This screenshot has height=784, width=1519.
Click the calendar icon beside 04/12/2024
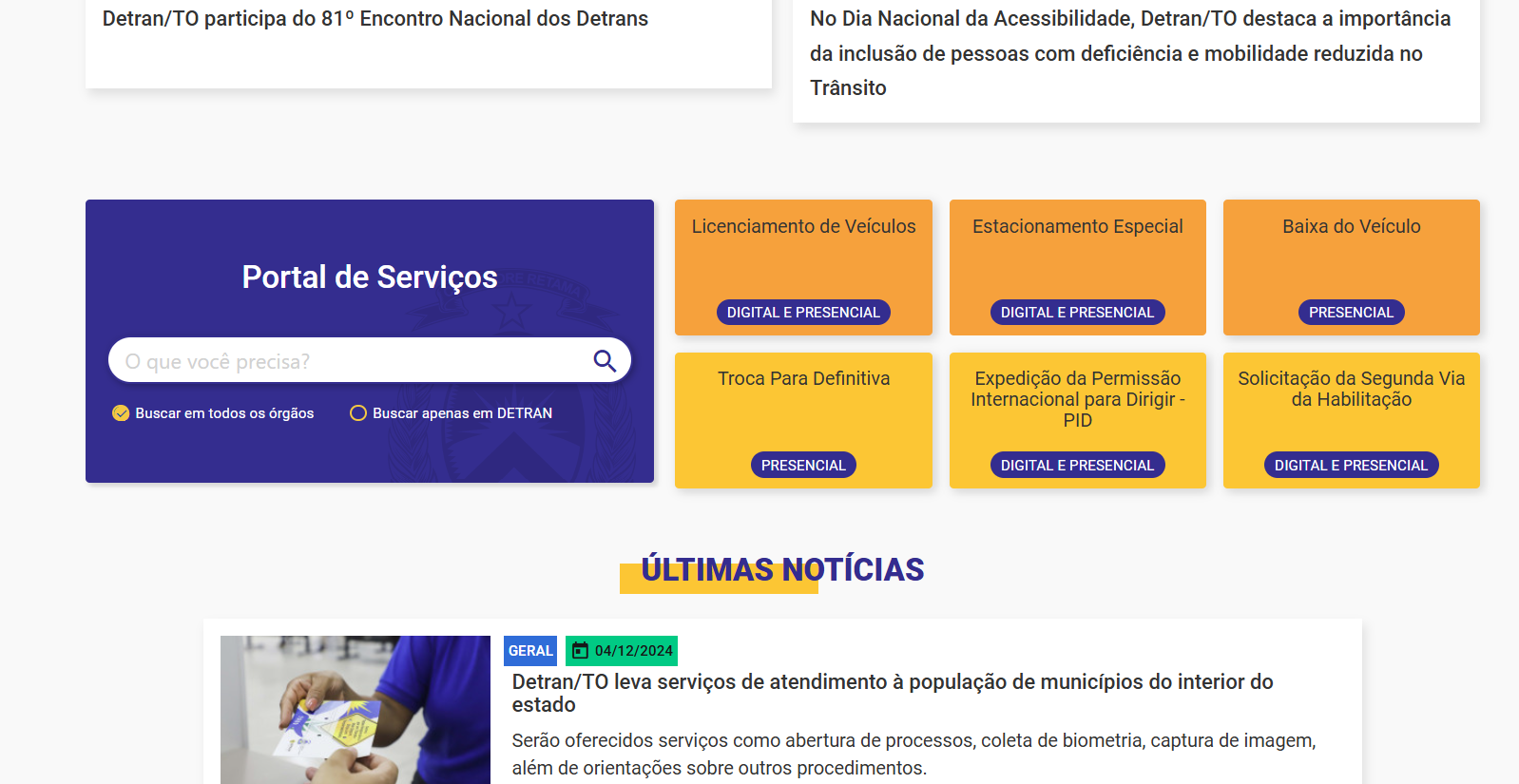coord(580,651)
